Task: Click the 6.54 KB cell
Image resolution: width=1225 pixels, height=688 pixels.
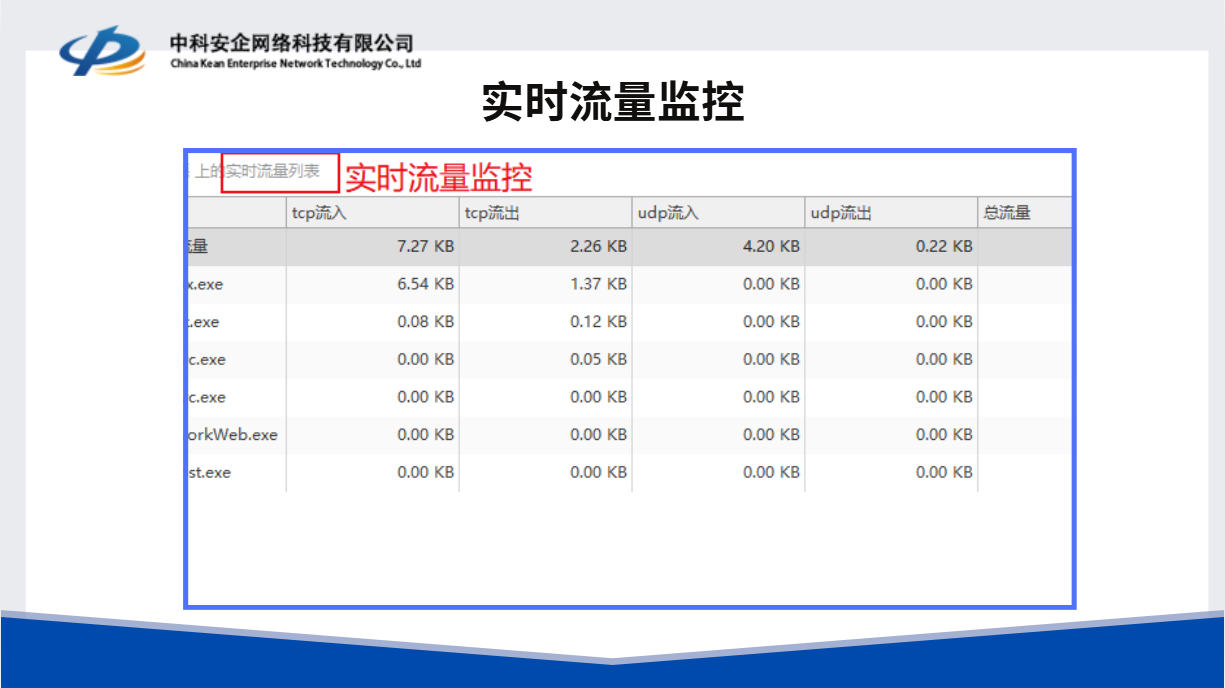Action: tap(425, 284)
